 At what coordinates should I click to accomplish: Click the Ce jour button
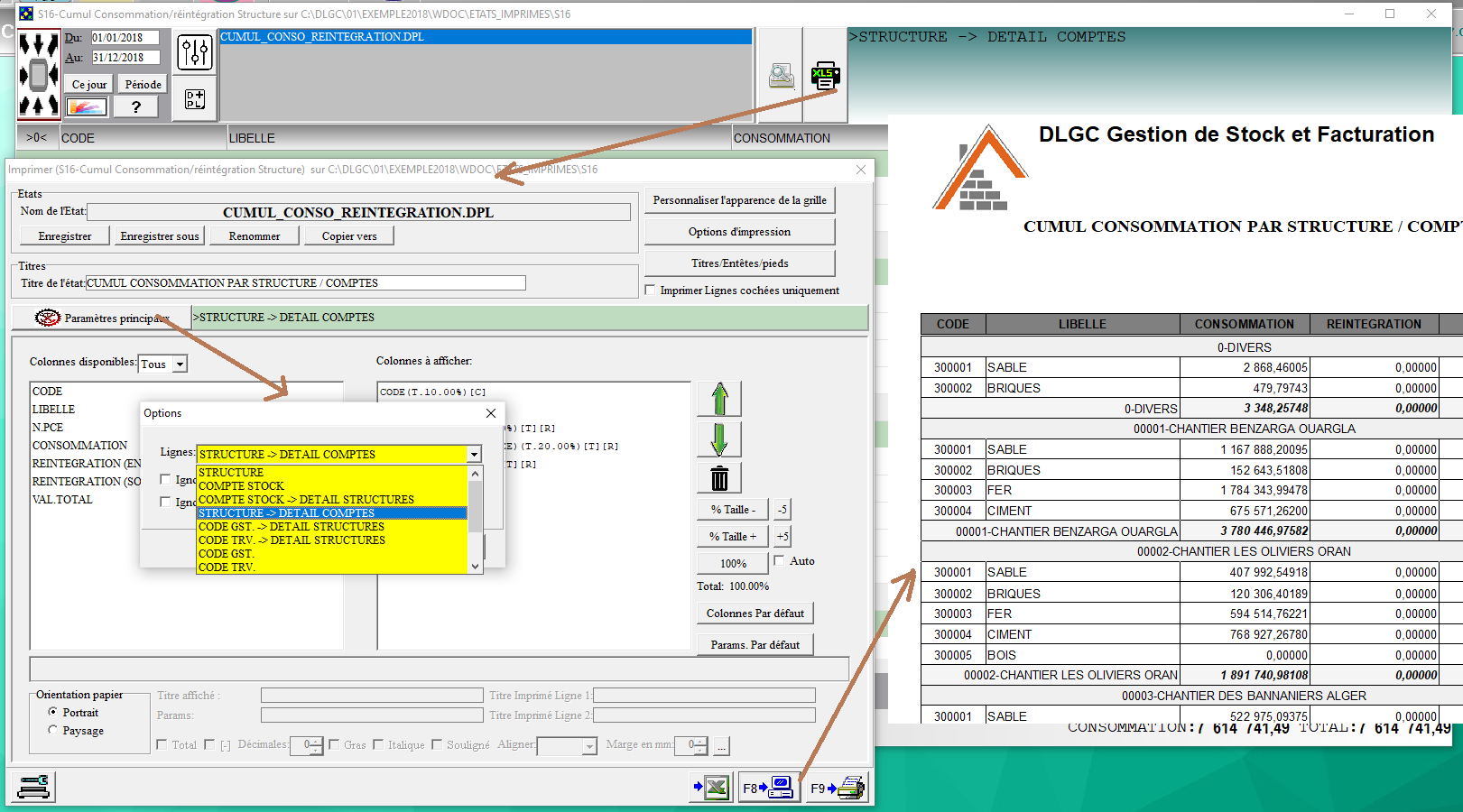(89, 85)
